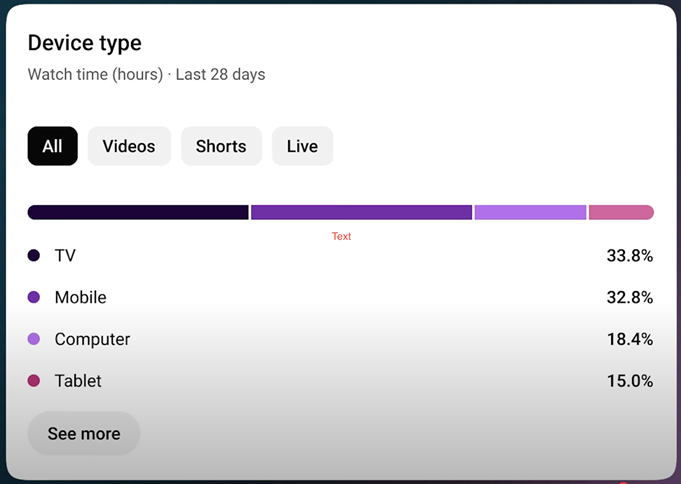
Task: Select the TV legend label
Action: [x=65, y=255]
